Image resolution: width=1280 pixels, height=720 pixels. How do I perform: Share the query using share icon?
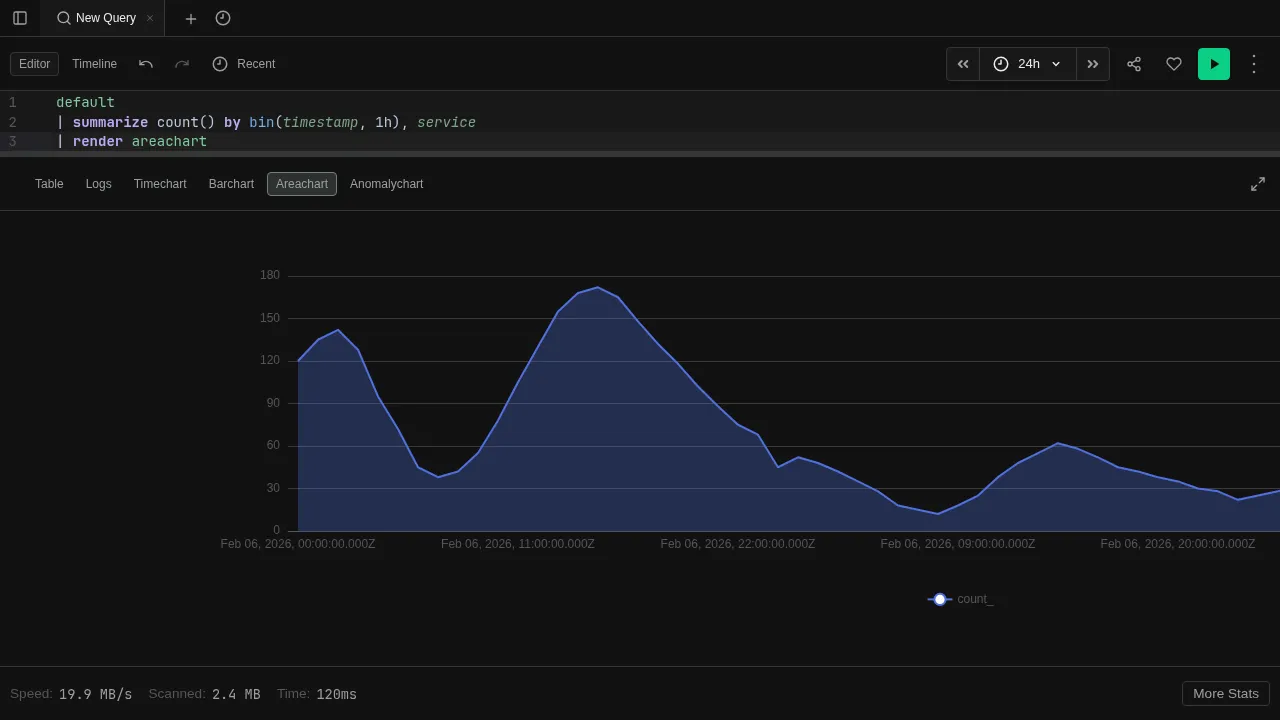pos(1134,64)
